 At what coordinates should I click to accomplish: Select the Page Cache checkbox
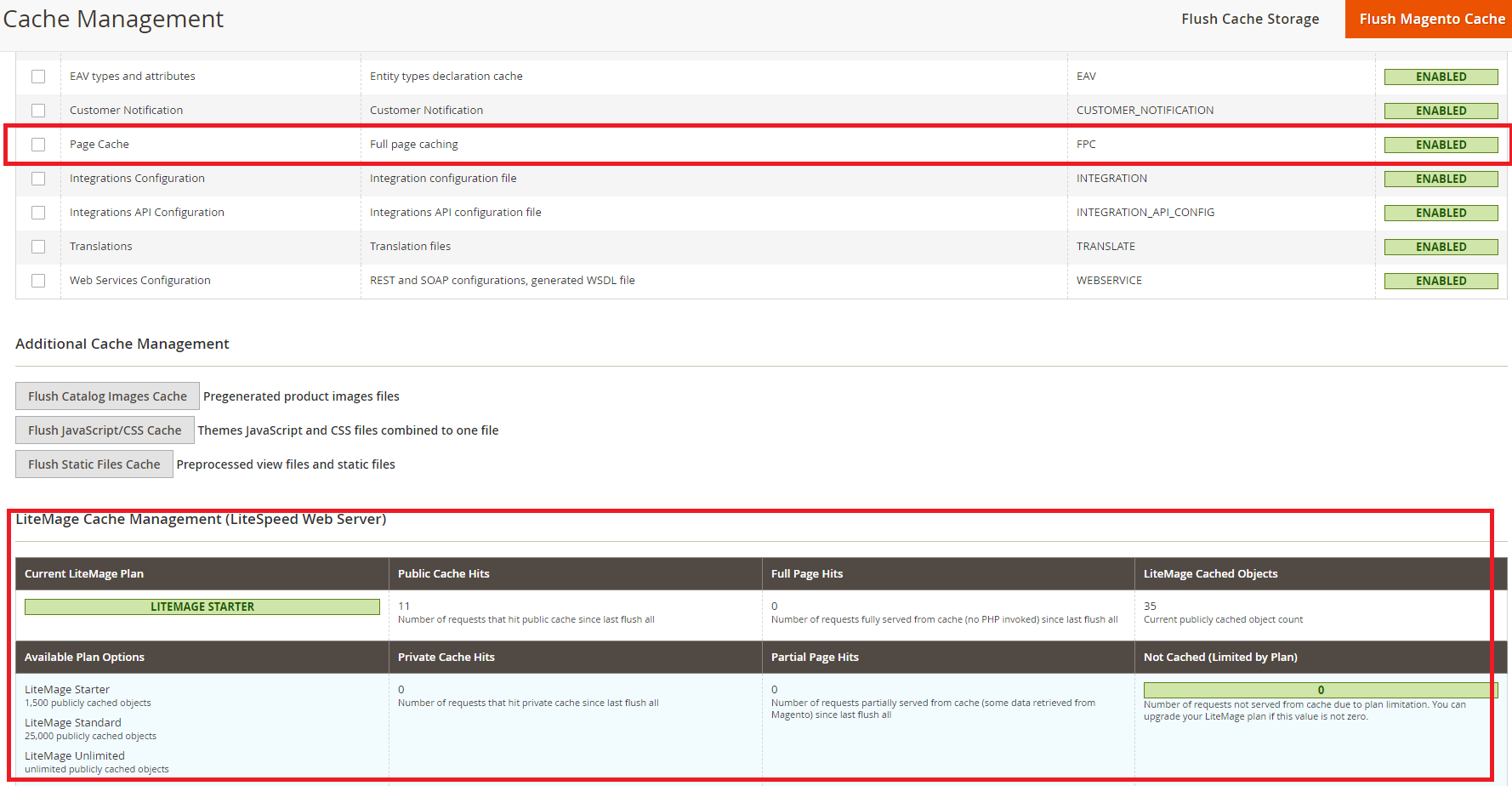pos(38,145)
